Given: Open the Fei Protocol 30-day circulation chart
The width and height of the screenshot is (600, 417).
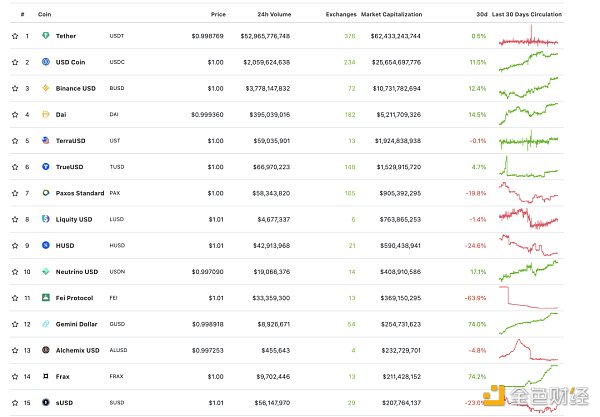Looking at the screenshot, I should (x=527, y=297).
